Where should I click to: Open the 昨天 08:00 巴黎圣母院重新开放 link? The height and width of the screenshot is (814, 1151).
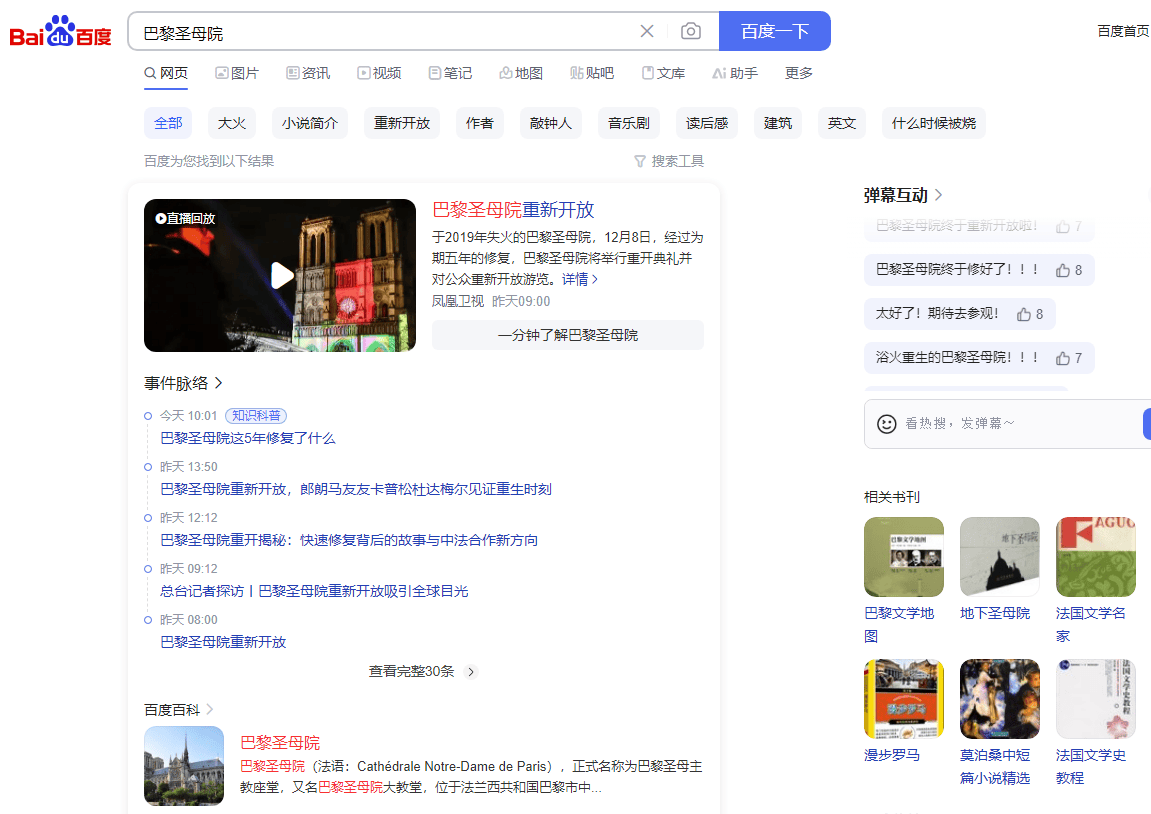click(x=223, y=642)
